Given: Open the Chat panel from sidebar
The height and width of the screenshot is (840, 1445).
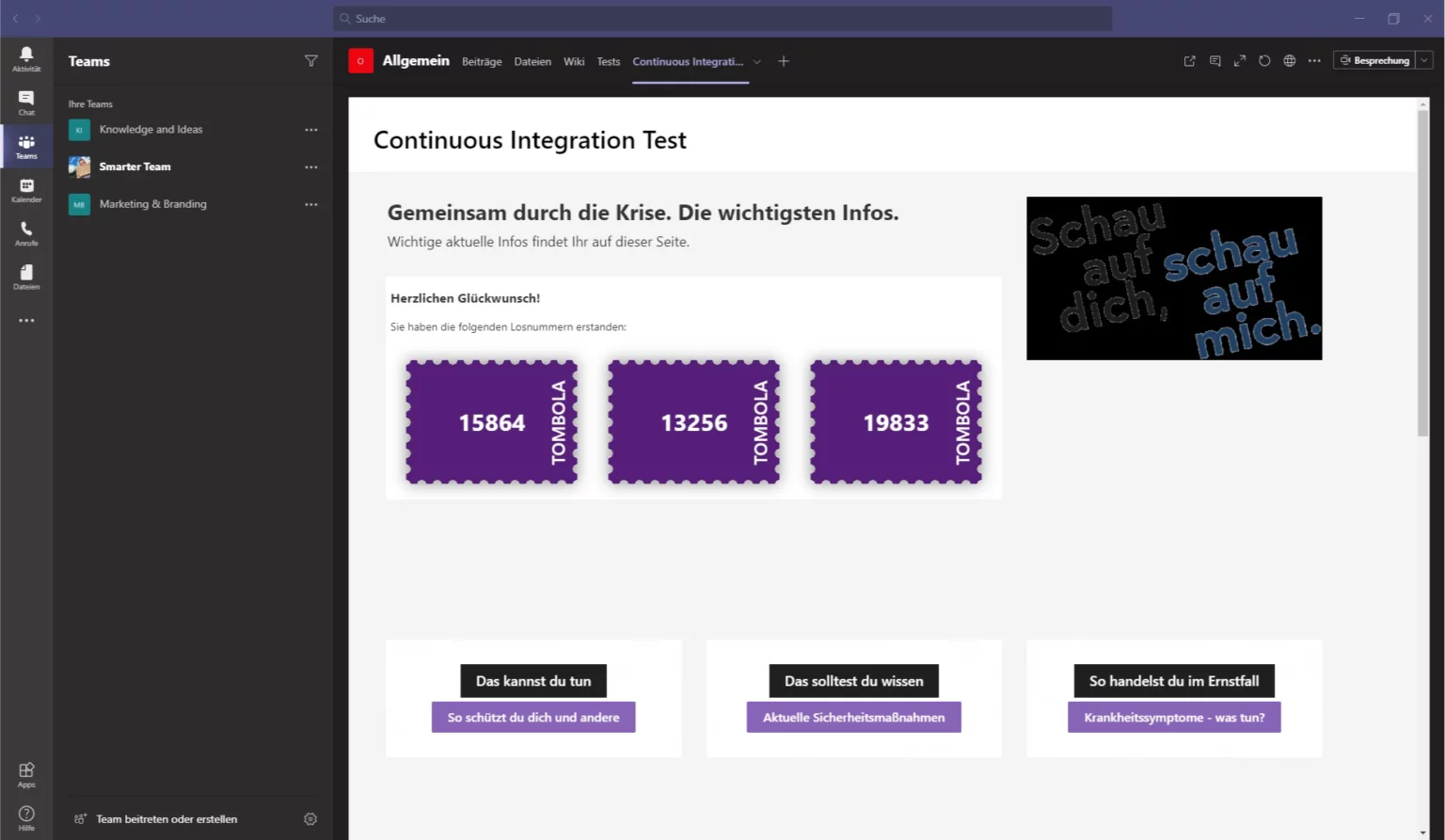Looking at the screenshot, I should point(25,102).
